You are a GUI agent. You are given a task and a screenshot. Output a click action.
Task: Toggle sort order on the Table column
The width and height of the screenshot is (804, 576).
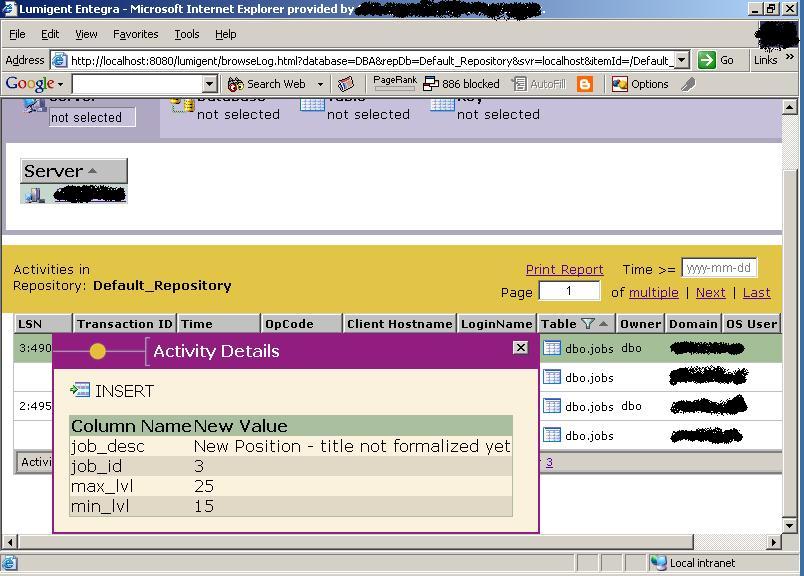pos(603,324)
